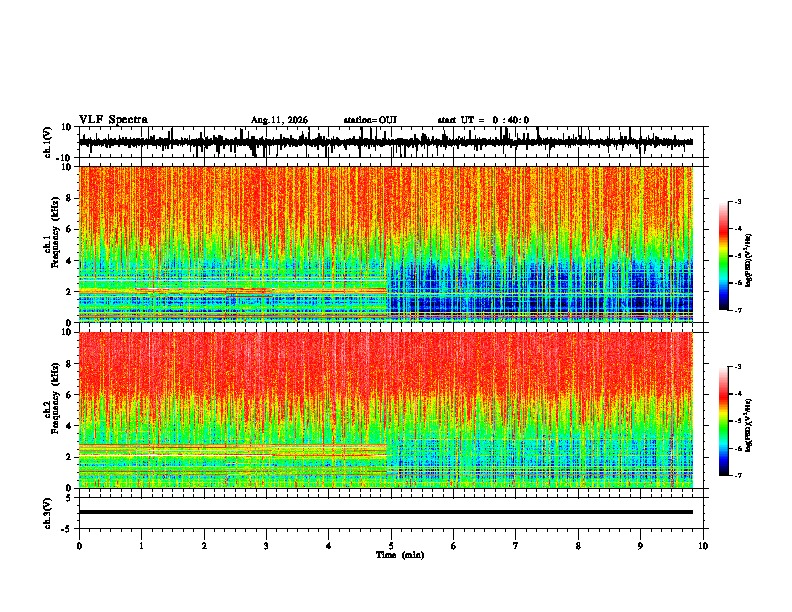Click the '-7' label of ch.1 colorbar

click(x=738, y=310)
